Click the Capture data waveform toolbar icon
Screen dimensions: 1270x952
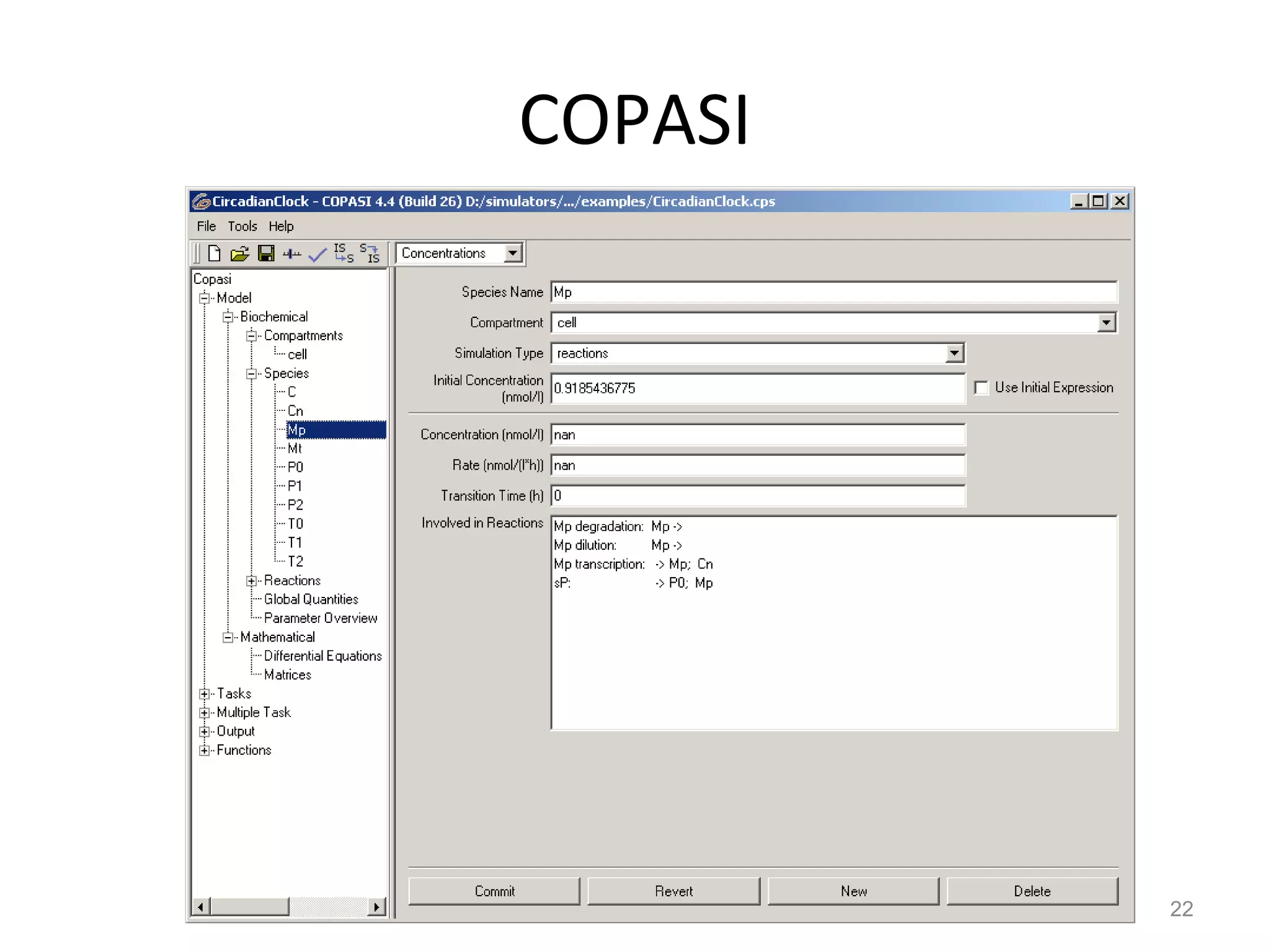pyautogui.click(x=291, y=254)
